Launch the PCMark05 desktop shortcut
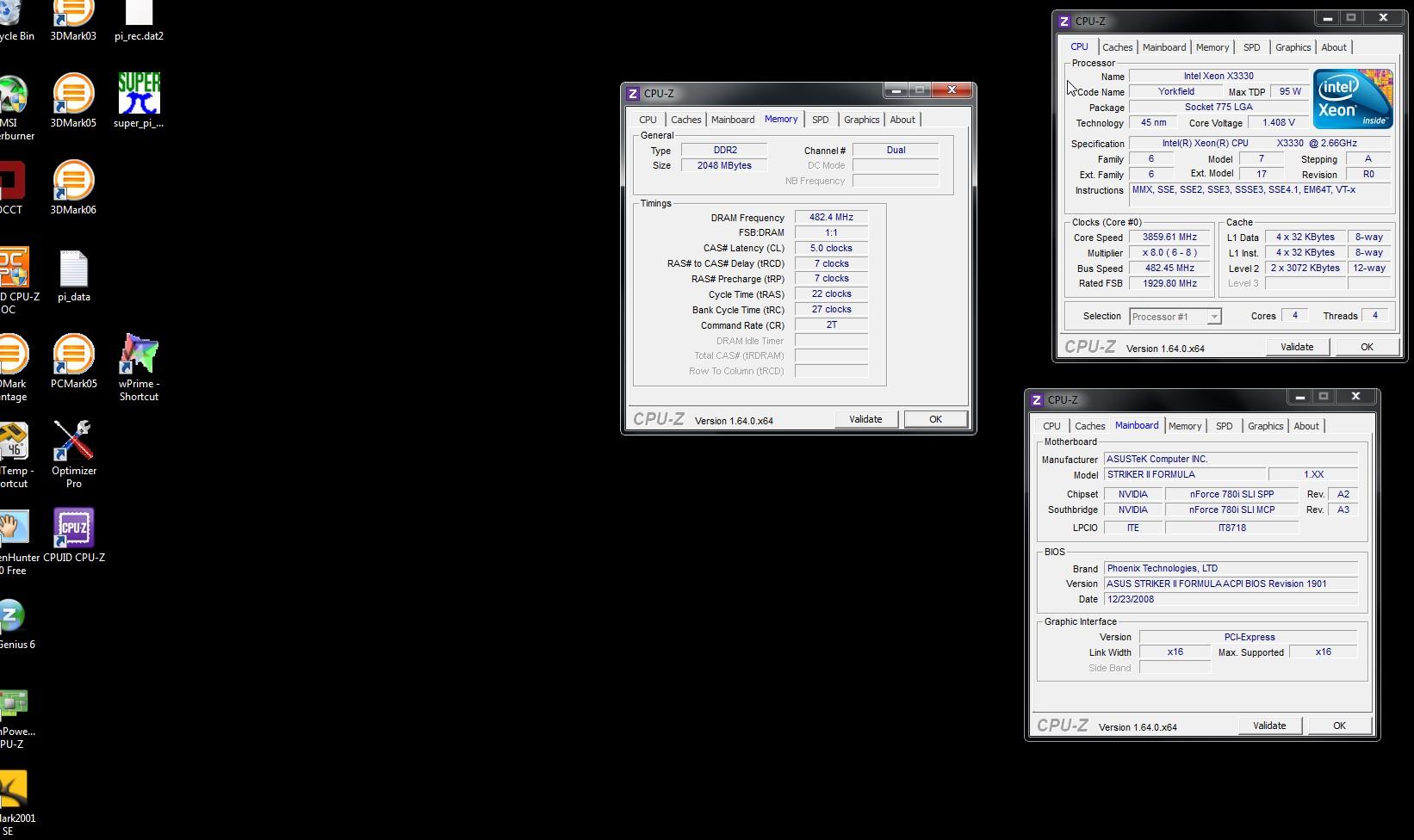1414x840 pixels. [x=73, y=361]
